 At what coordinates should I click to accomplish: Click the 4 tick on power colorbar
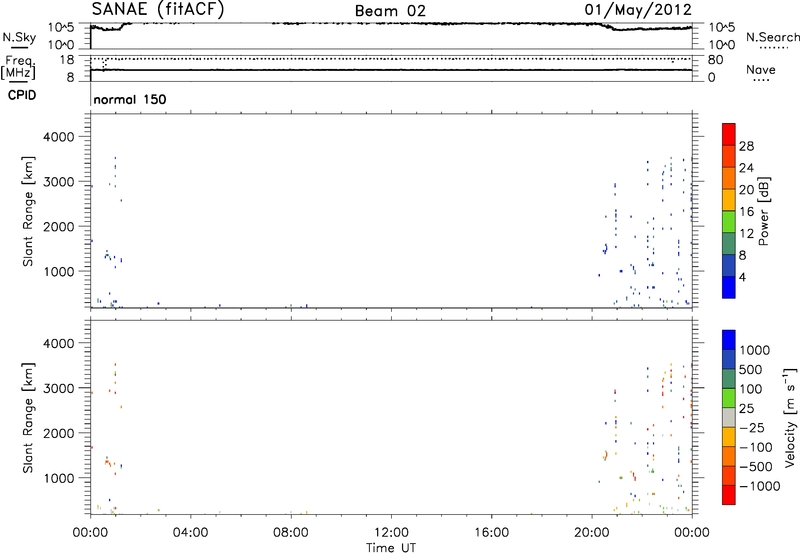click(x=742, y=278)
